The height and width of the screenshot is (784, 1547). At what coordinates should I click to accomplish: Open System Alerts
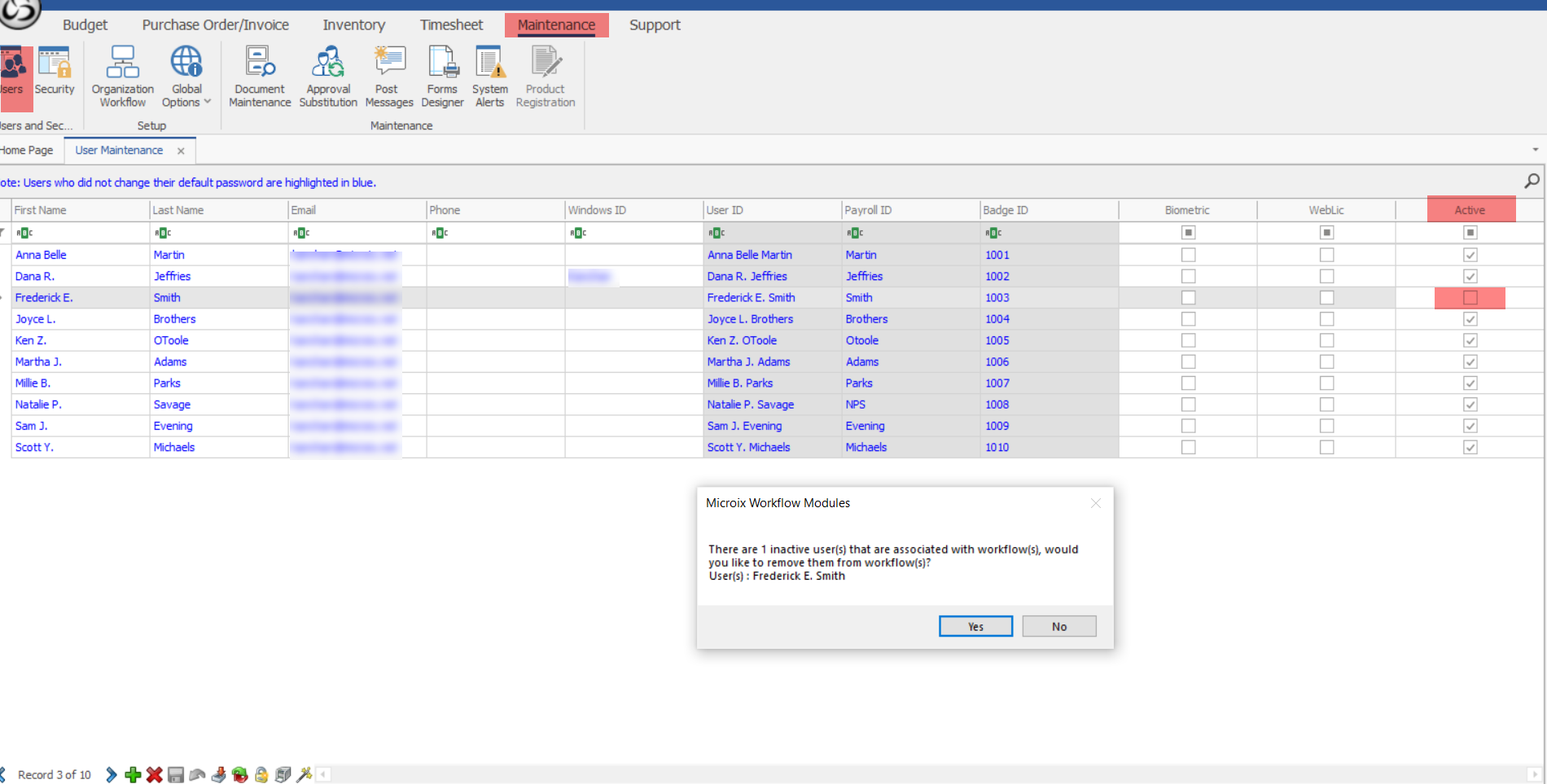point(489,77)
